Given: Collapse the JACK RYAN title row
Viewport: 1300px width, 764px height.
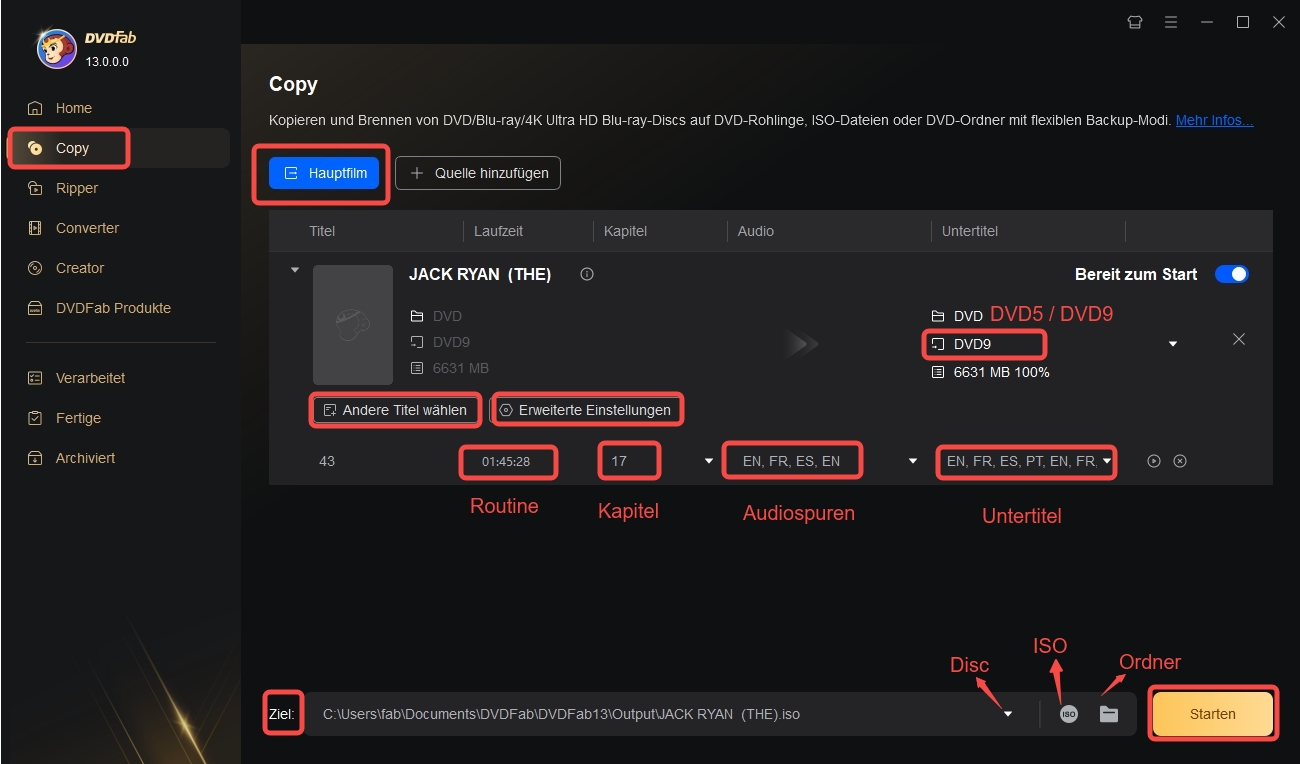Looking at the screenshot, I should click(x=294, y=270).
